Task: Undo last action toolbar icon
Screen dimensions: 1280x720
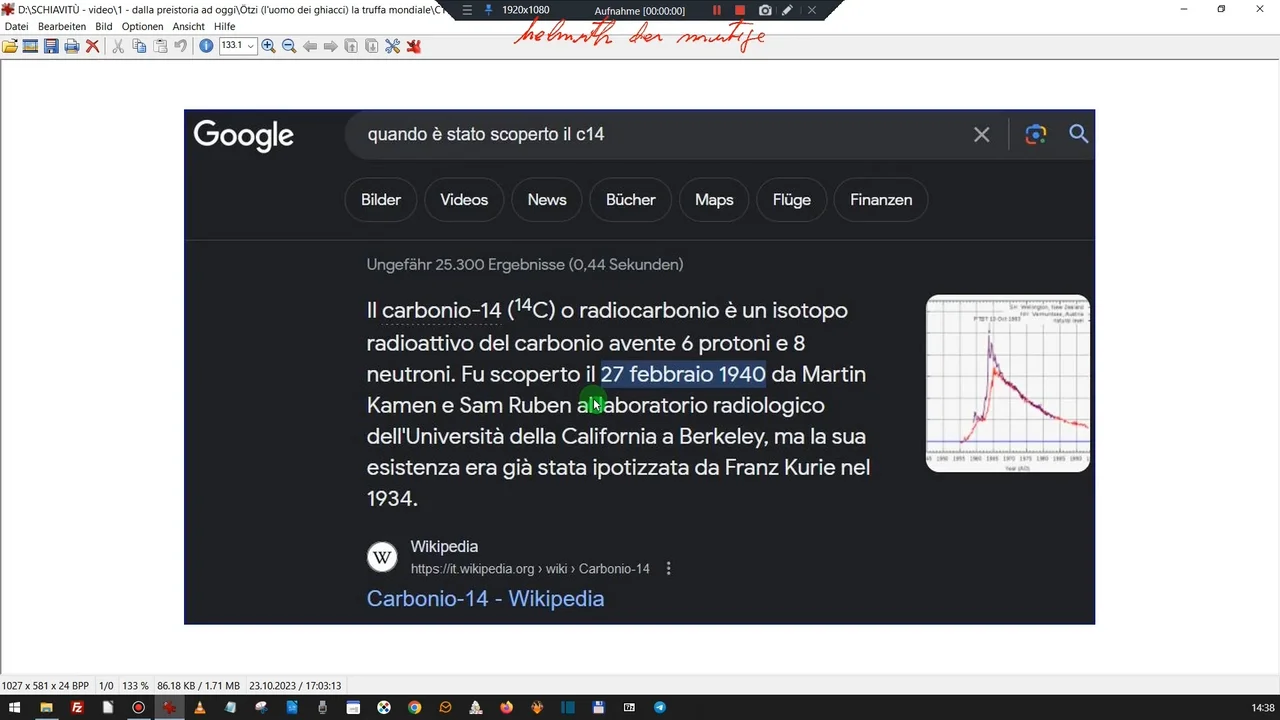Action: pyautogui.click(x=181, y=46)
